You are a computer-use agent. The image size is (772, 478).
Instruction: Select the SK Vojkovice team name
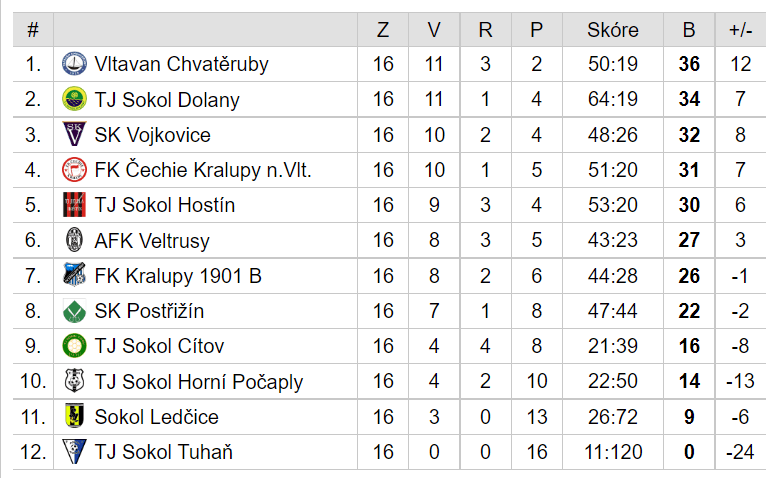click(x=152, y=135)
